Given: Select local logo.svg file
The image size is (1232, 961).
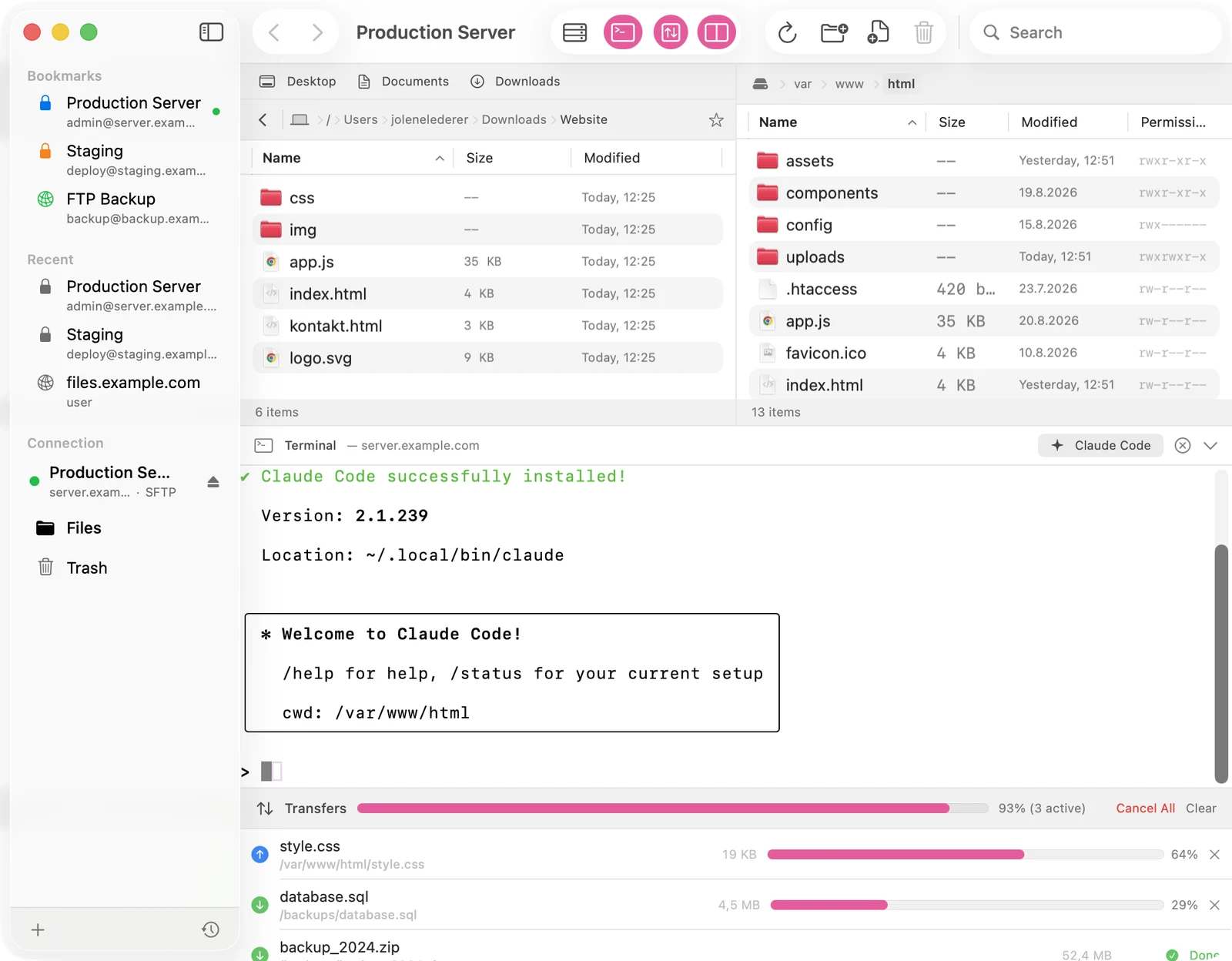Looking at the screenshot, I should point(487,358).
